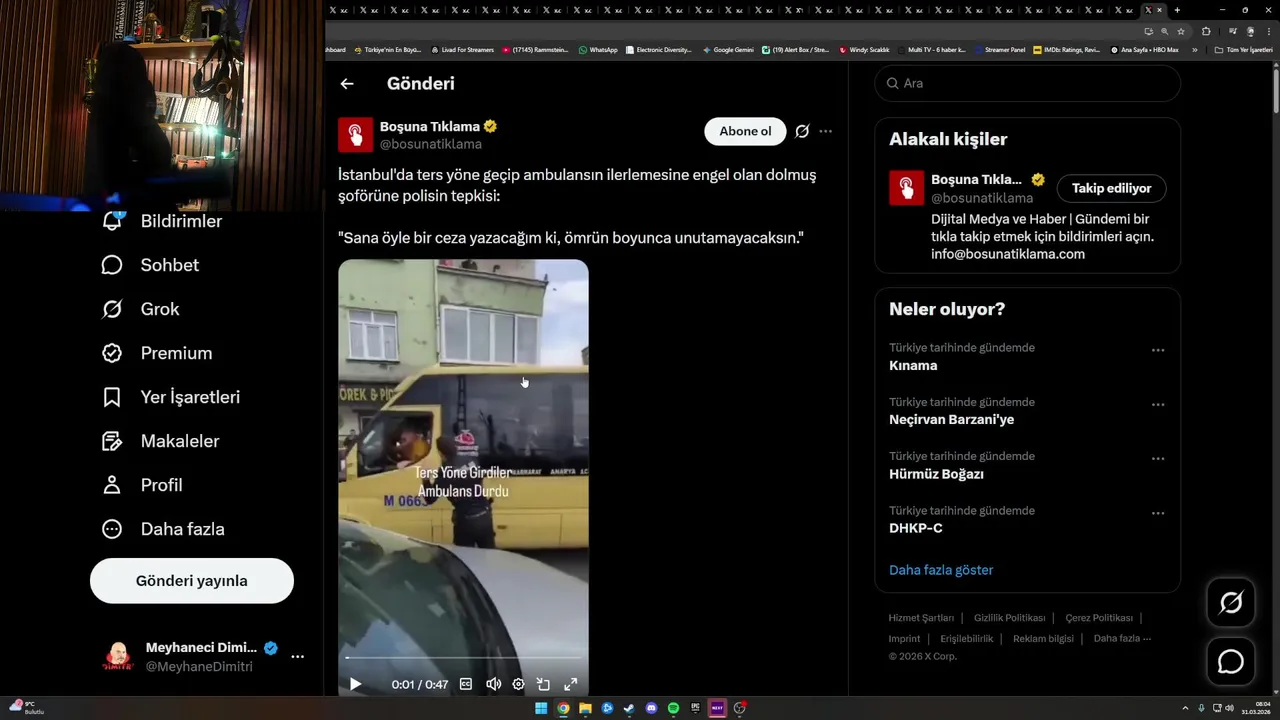Screen dimensions: 1280x720
Task: Open Spotify from the taskbar
Action: (673, 708)
